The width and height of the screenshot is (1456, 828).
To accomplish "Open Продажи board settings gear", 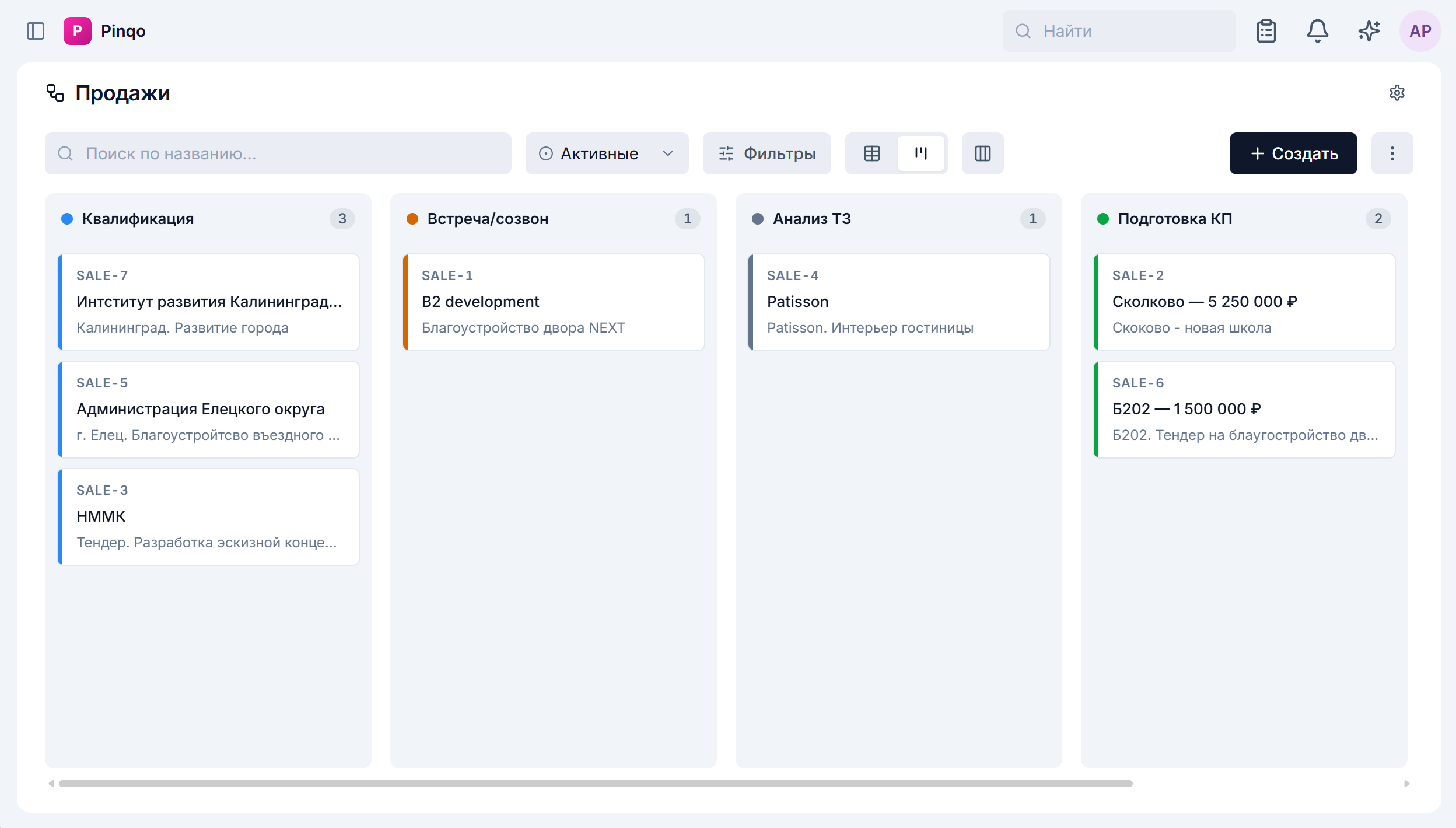I will click(1396, 93).
